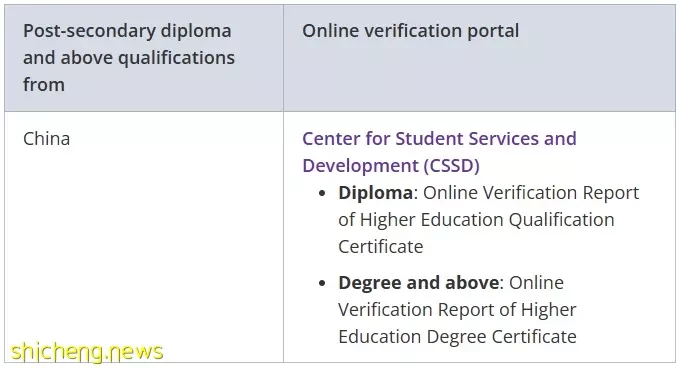
Task: Click the bold Degree and above label
Action: pyautogui.click(x=419, y=283)
